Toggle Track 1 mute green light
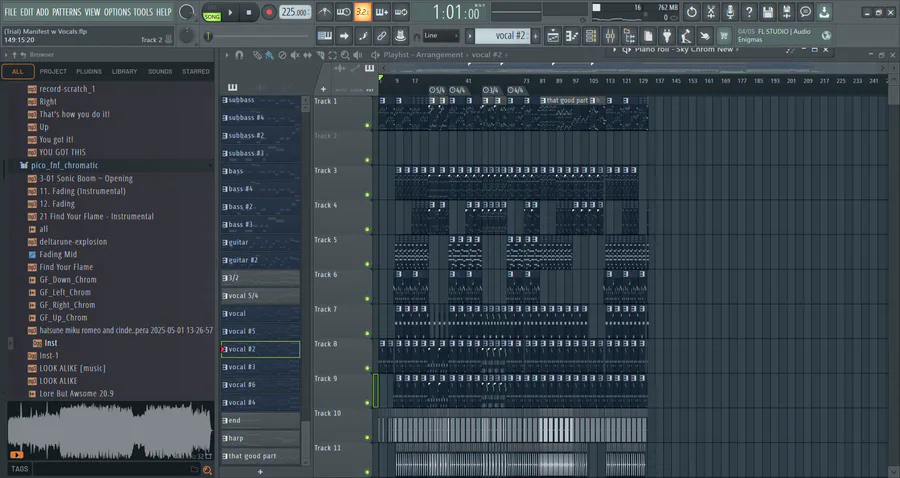Viewport: 900px width, 478px height. [x=367, y=125]
